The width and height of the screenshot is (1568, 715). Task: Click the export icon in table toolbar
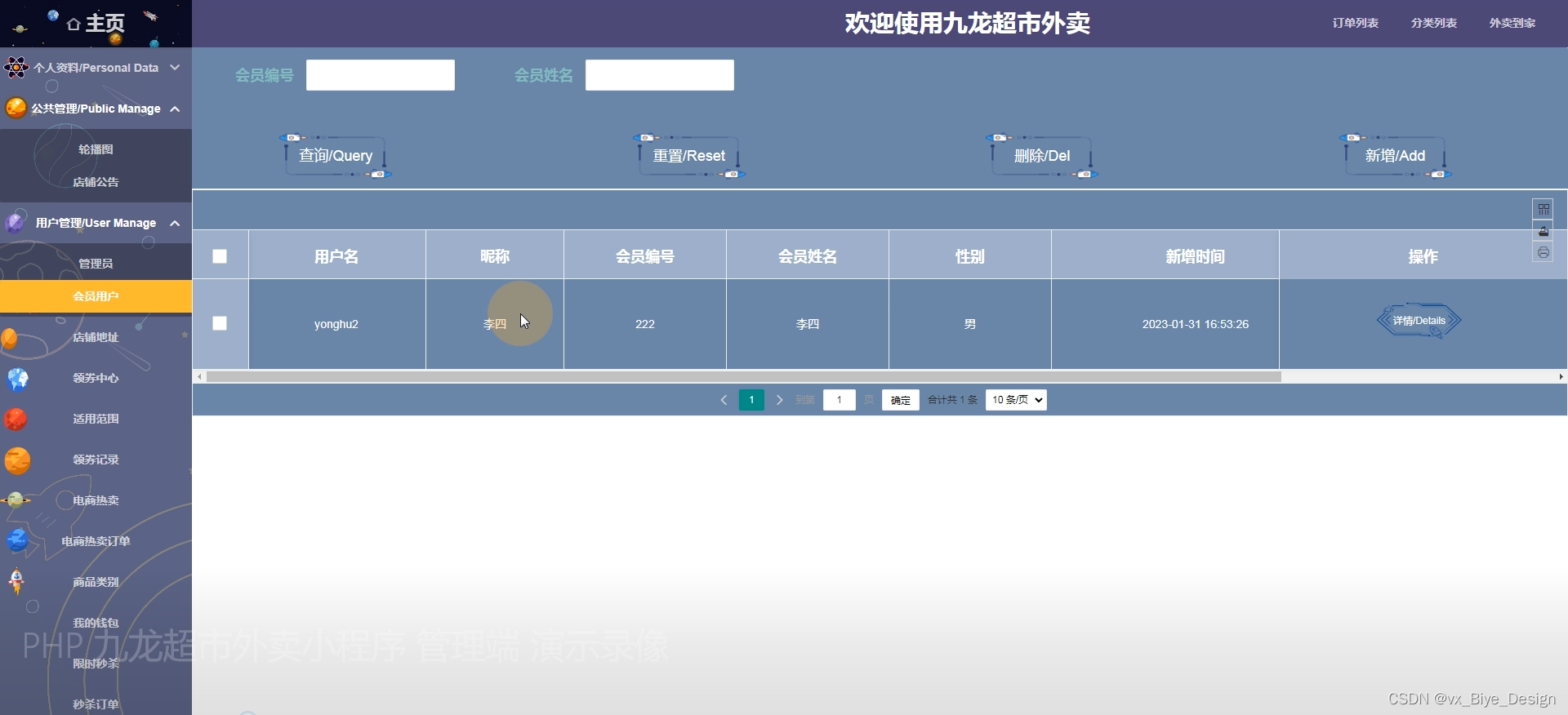tap(1543, 231)
